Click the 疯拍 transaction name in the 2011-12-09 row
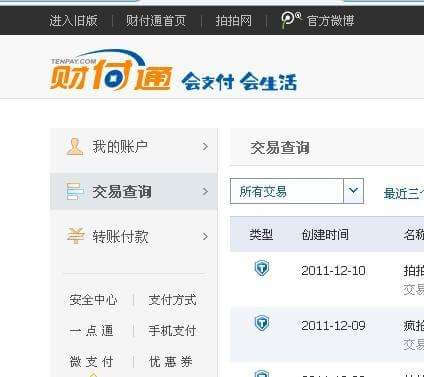The width and height of the screenshot is (424, 377). (x=414, y=326)
